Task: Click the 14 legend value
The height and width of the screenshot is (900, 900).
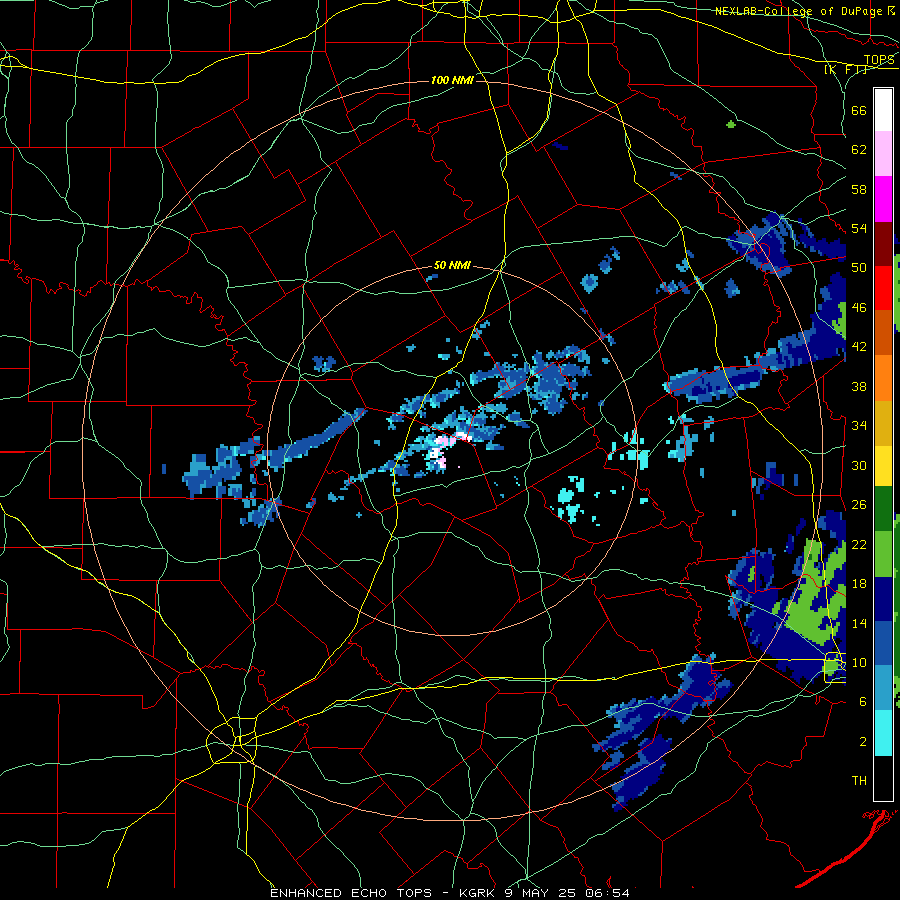Action: pos(859,623)
